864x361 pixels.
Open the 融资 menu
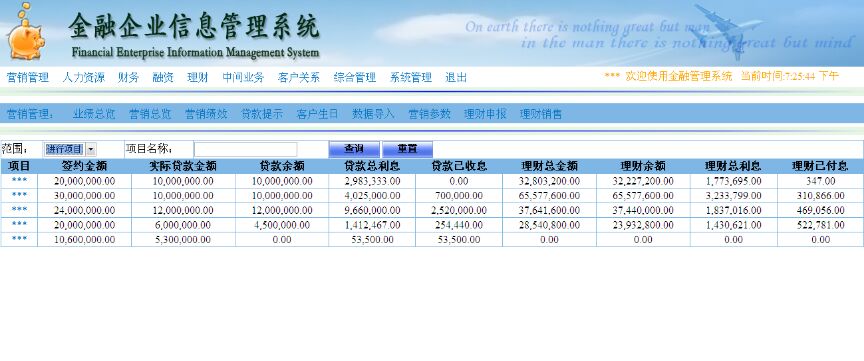coord(163,78)
